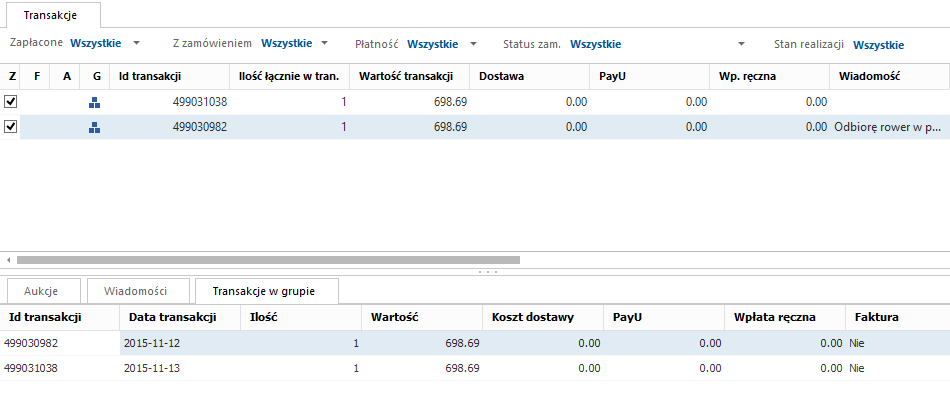Click the Ilość header in bottom grid
950x398 pixels.
pos(301,317)
